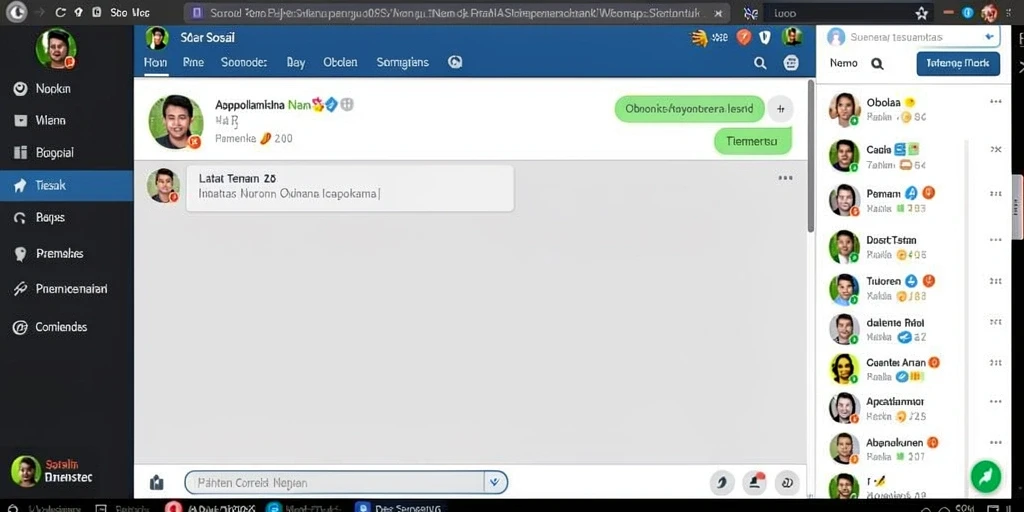Image resolution: width=1024 pixels, height=512 pixels.
Task: Click the Suenera tesuamtas search field
Action: click(913, 37)
